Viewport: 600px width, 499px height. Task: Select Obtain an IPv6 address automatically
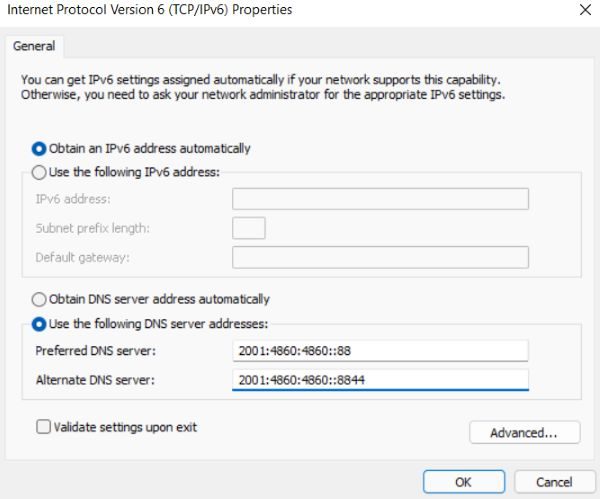tap(41, 148)
